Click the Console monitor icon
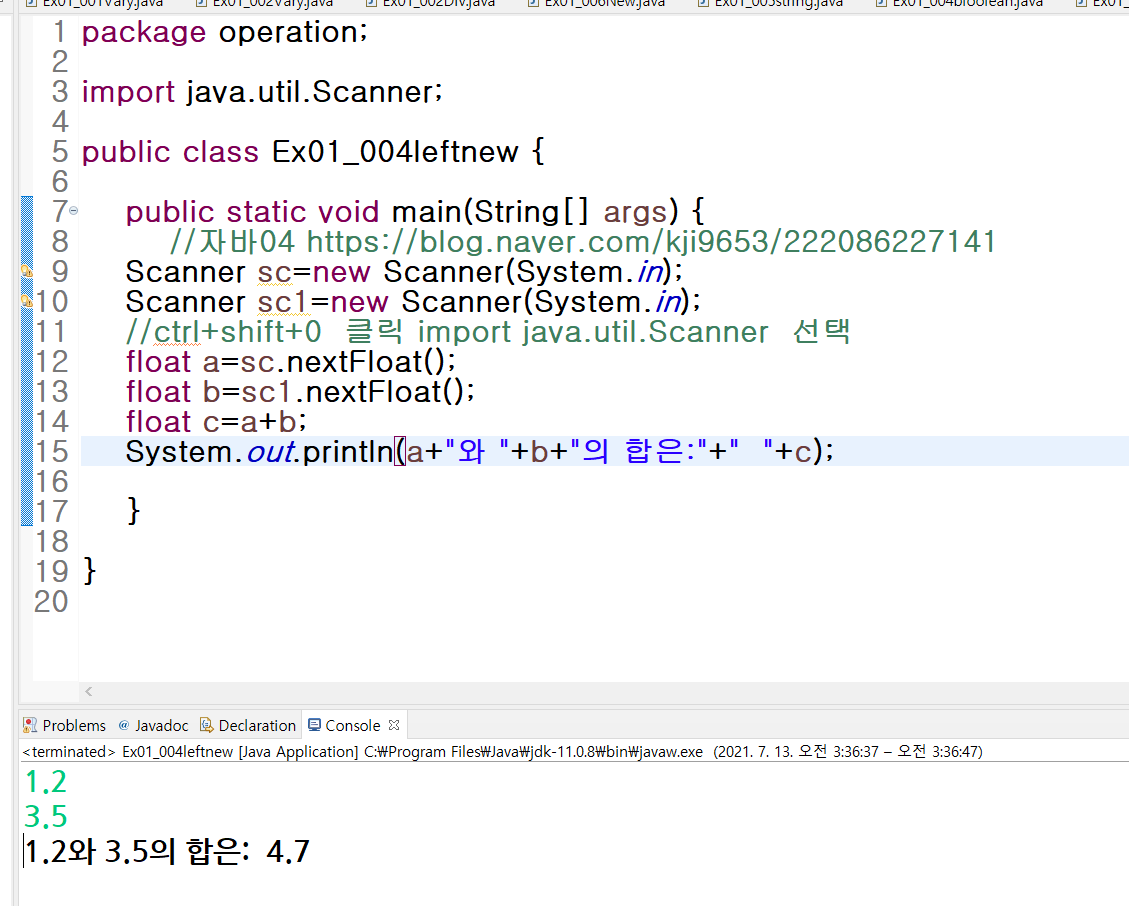The image size is (1129, 906). pos(315,725)
